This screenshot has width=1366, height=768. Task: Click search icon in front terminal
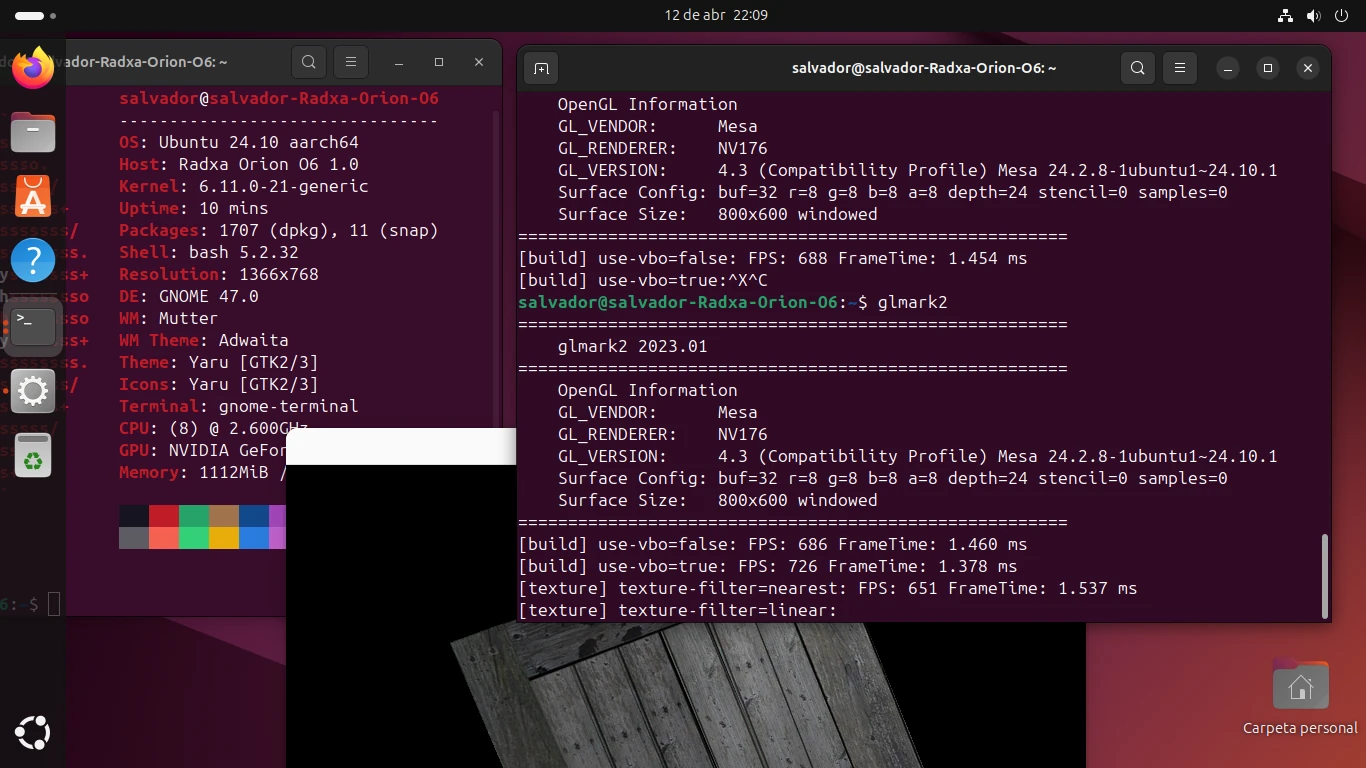tap(1138, 68)
